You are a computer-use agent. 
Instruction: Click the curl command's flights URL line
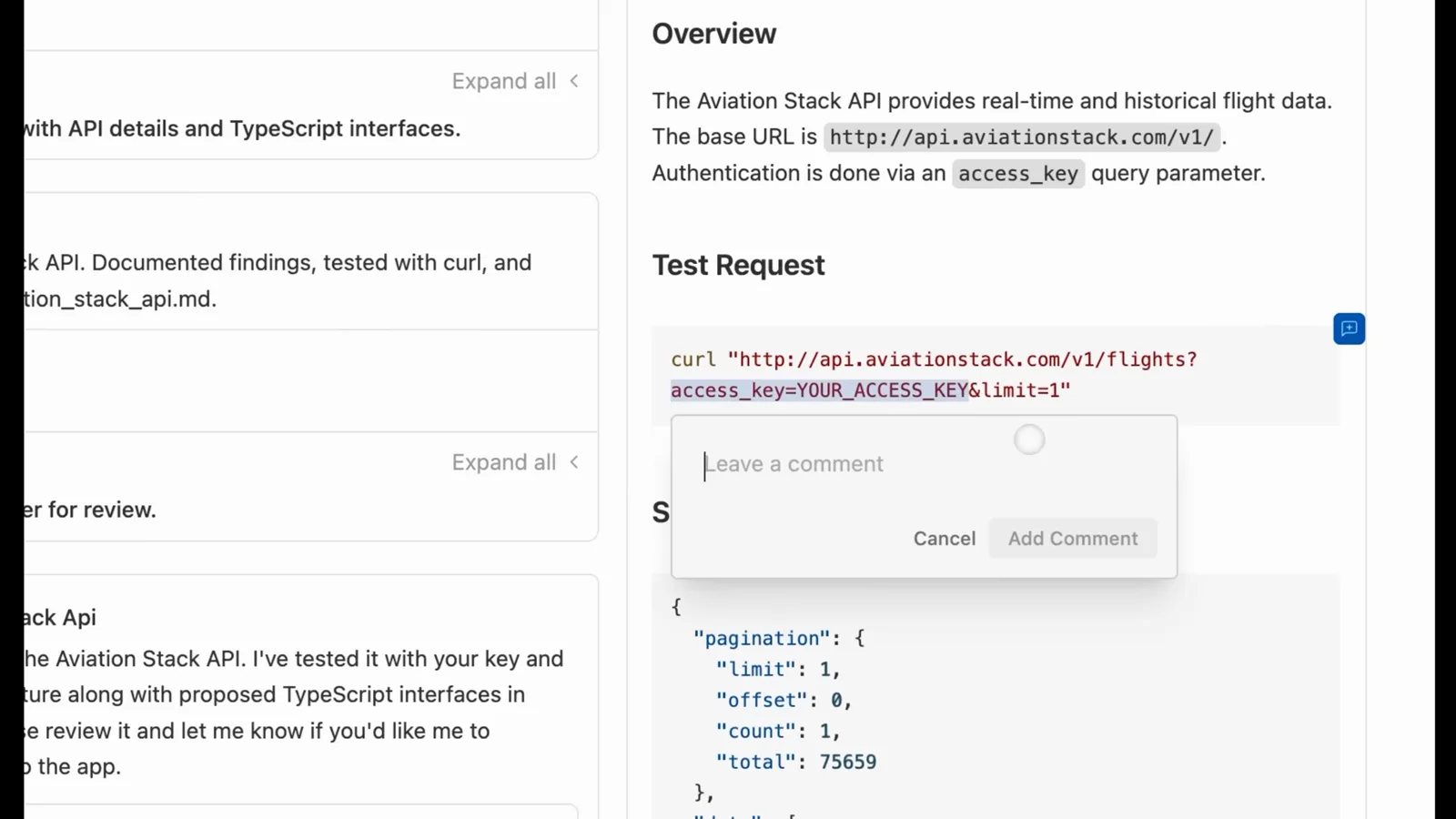click(x=934, y=359)
